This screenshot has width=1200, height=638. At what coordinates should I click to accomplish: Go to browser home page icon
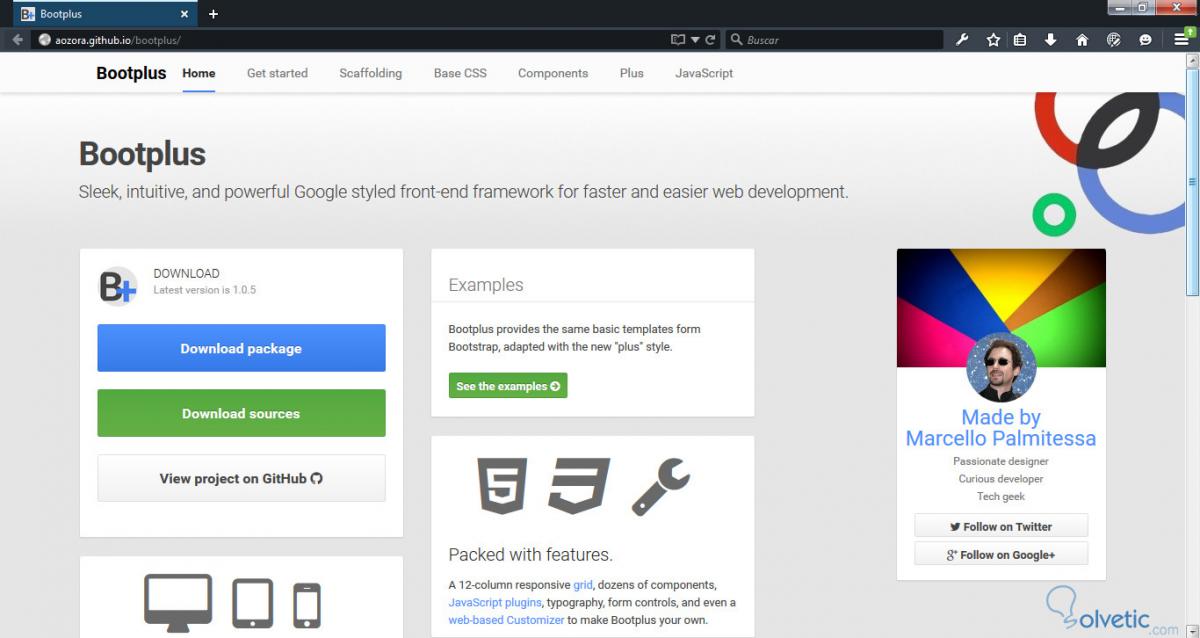[1082, 40]
